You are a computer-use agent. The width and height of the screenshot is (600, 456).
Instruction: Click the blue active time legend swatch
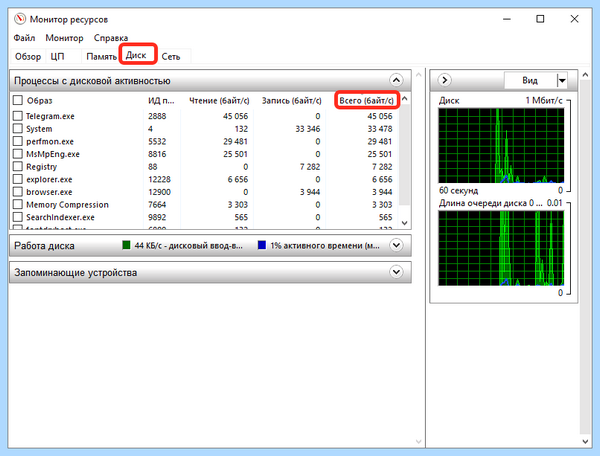[x=262, y=245]
